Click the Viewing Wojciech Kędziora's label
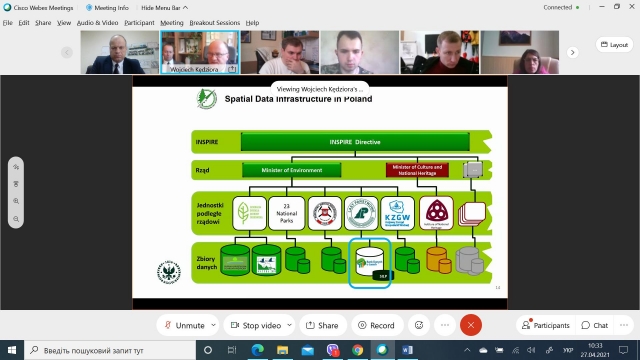This screenshot has height=360, width=640. coord(320,89)
